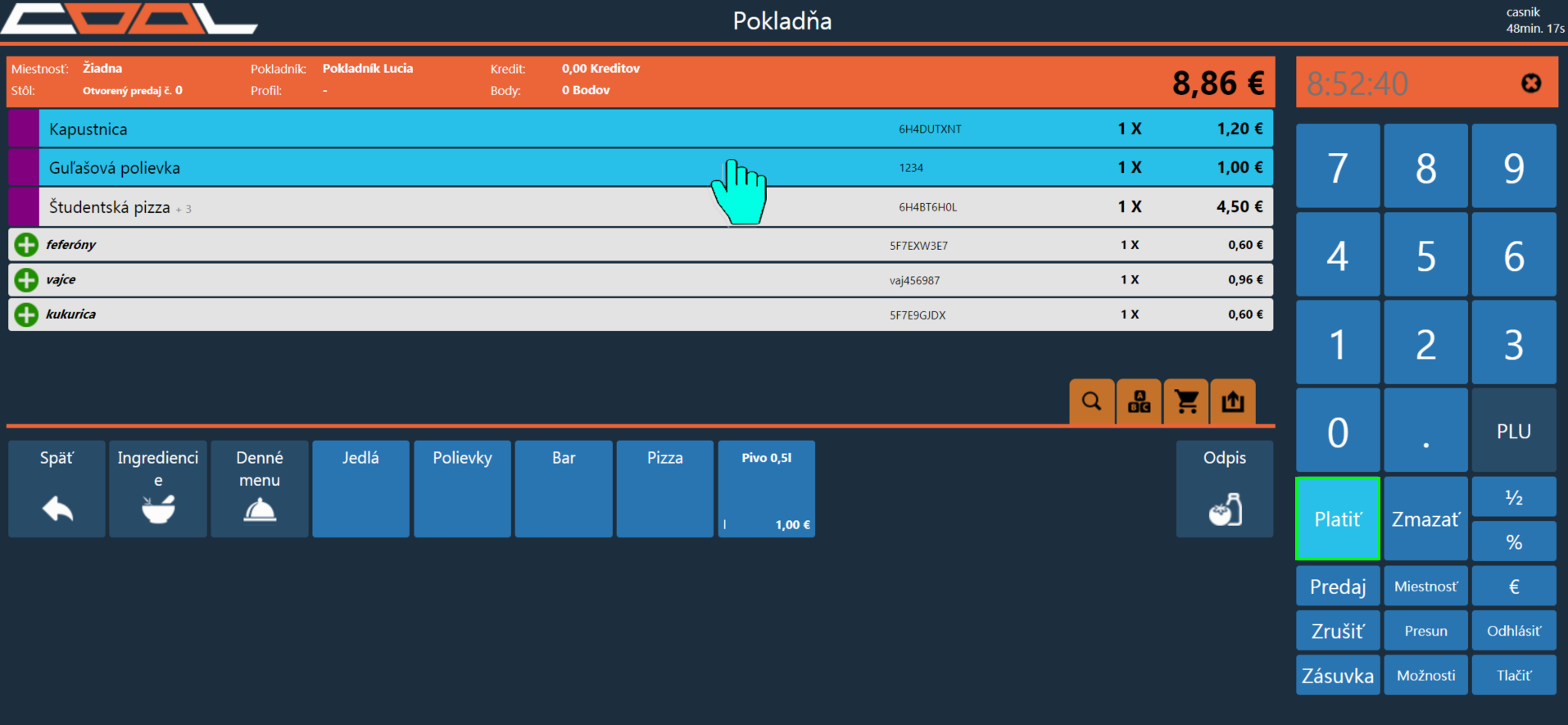Click the magnifier search icon

(x=1091, y=401)
